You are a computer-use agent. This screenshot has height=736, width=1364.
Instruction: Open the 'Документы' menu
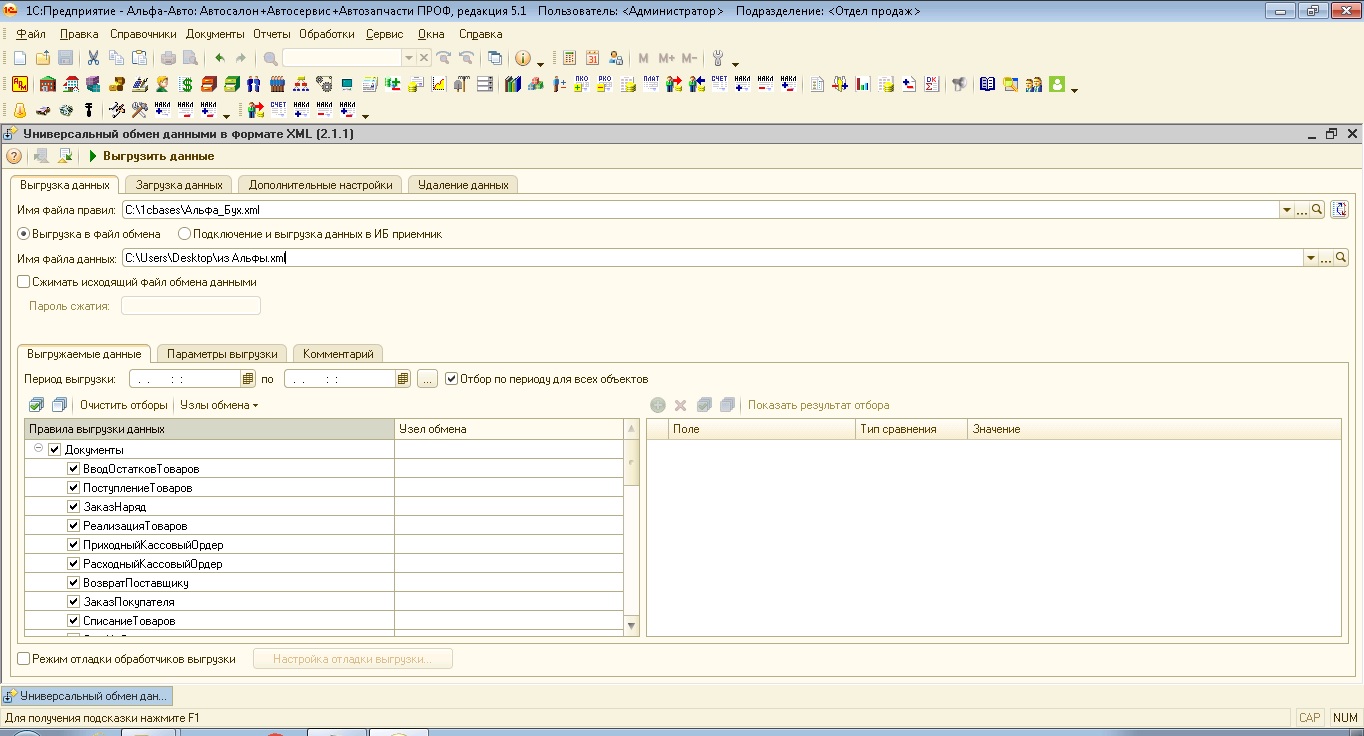(x=215, y=34)
